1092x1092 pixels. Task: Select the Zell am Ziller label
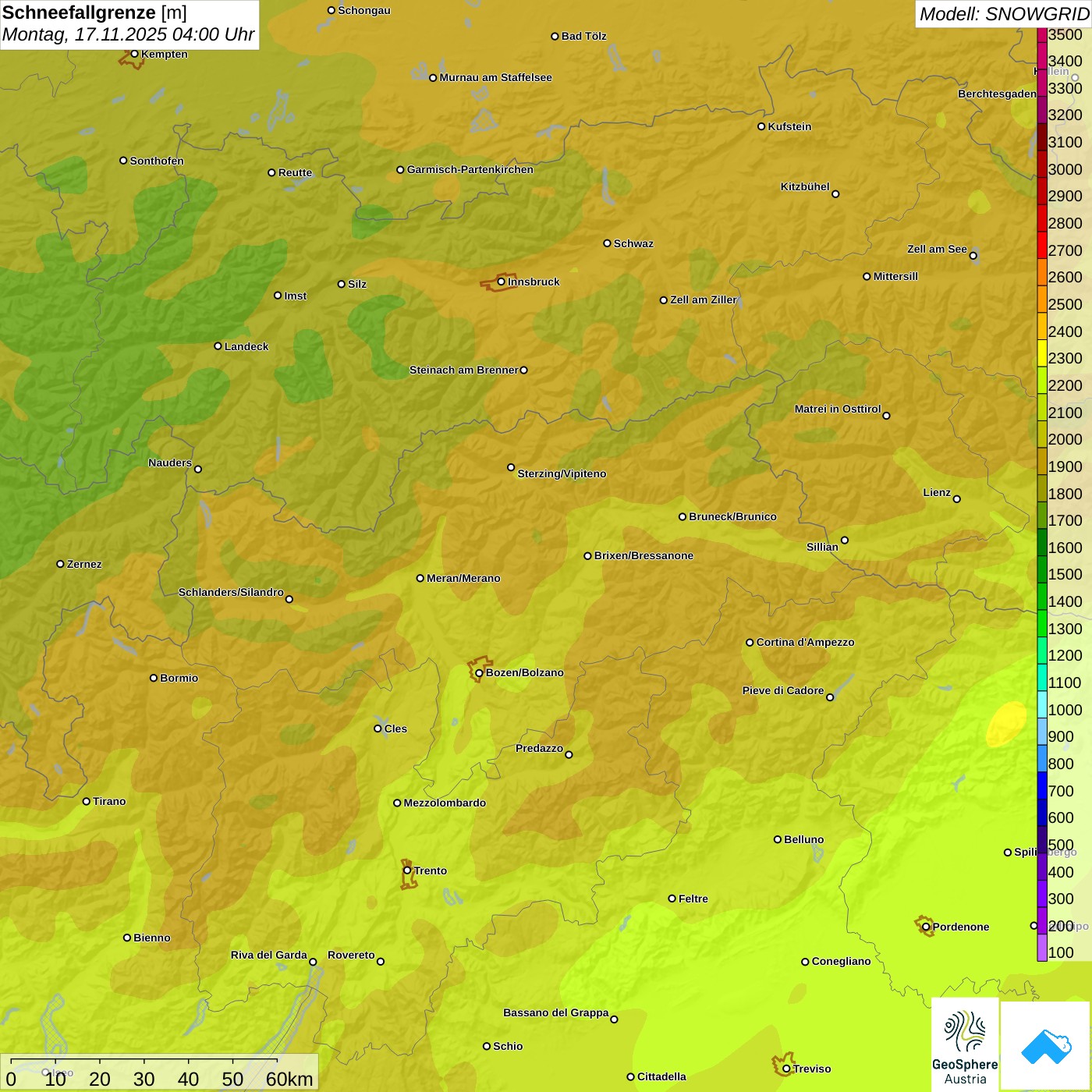tap(704, 300)
